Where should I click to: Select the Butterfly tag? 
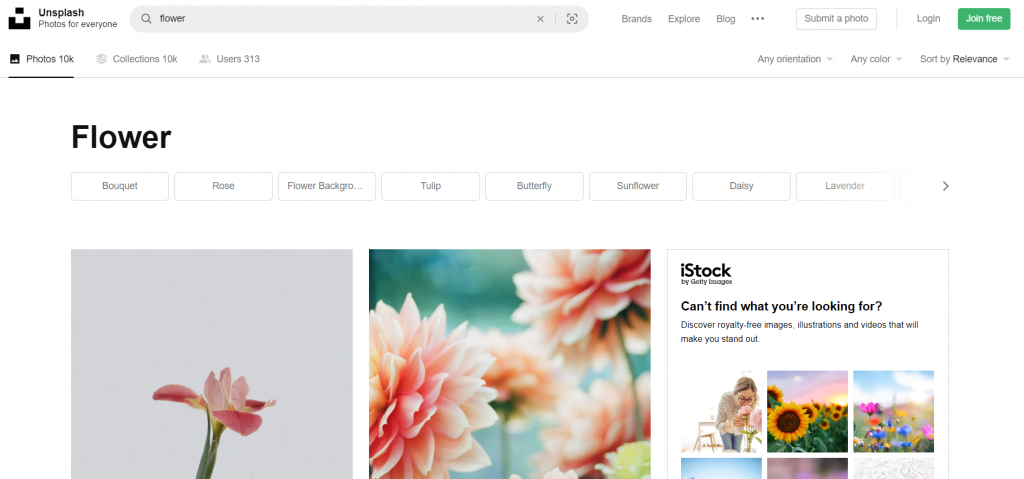click(x=534, y=186)
